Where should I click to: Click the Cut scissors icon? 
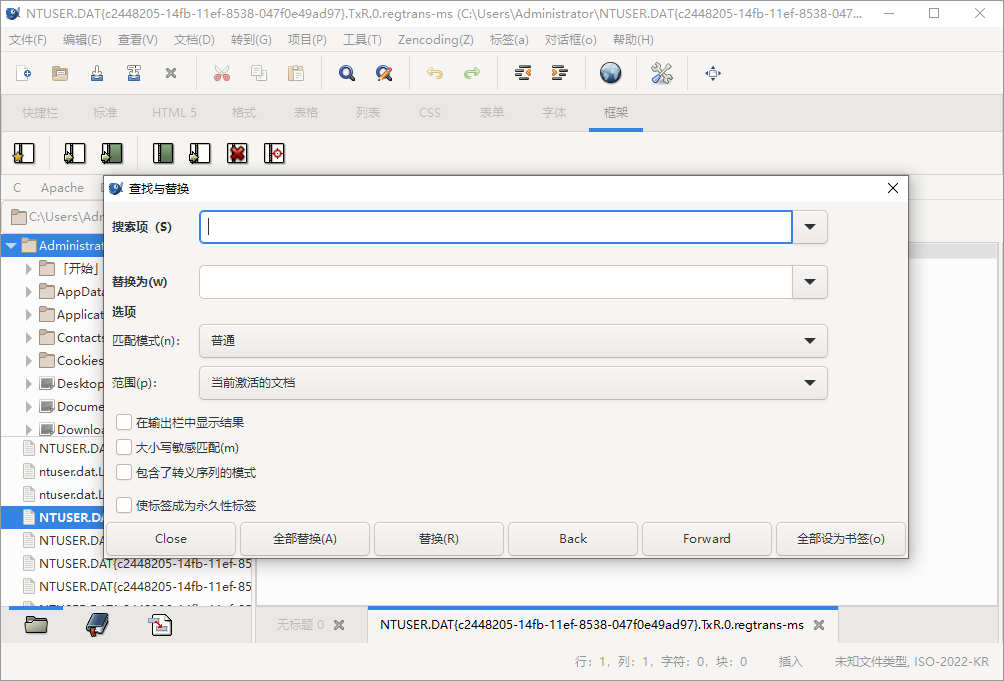coord(222,73)
